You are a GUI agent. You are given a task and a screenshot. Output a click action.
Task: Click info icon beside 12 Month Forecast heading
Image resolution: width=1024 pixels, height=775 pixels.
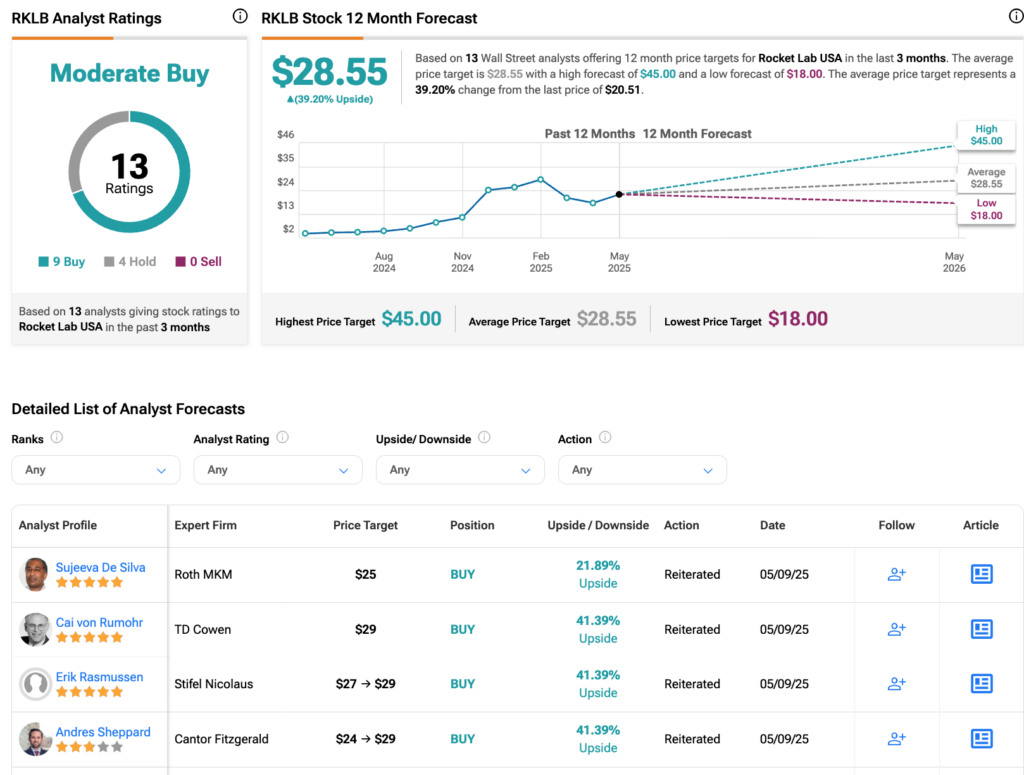tap(1016, 16)
